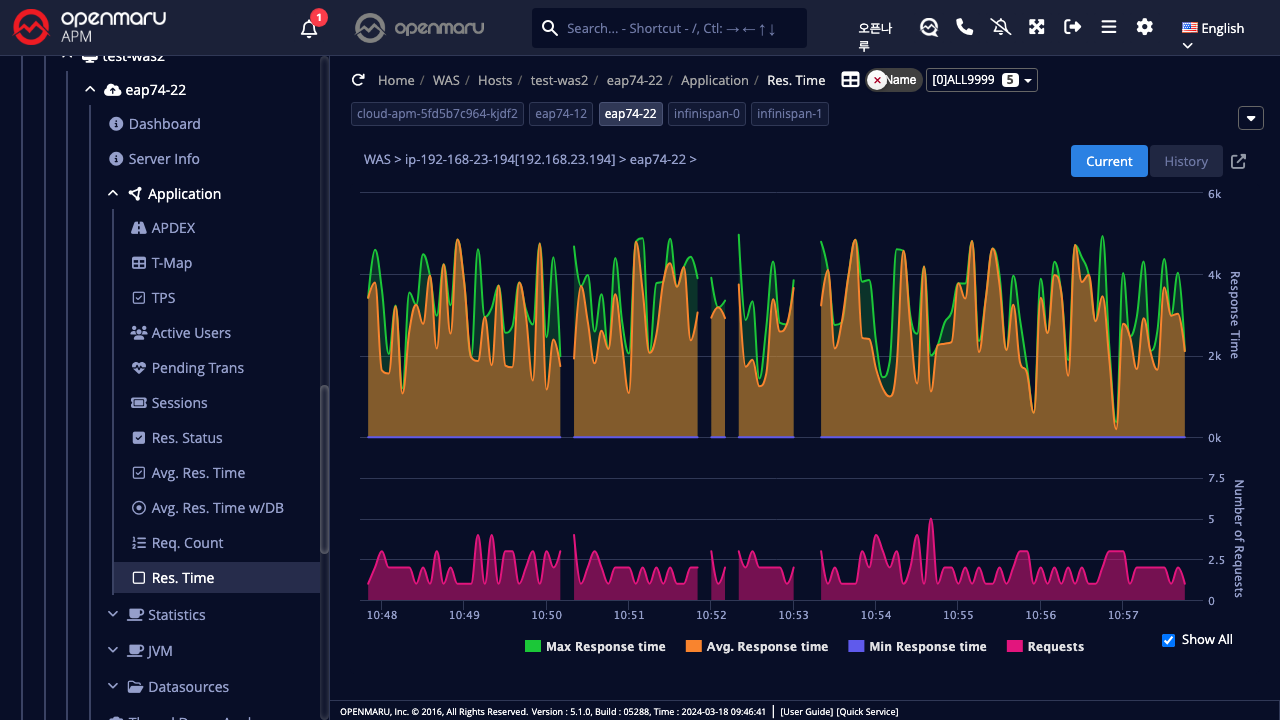Image resolution: width=1280 pixels, height=720 pixels.
Task: Toggle the Show All checkbox
Action: 1168,640
